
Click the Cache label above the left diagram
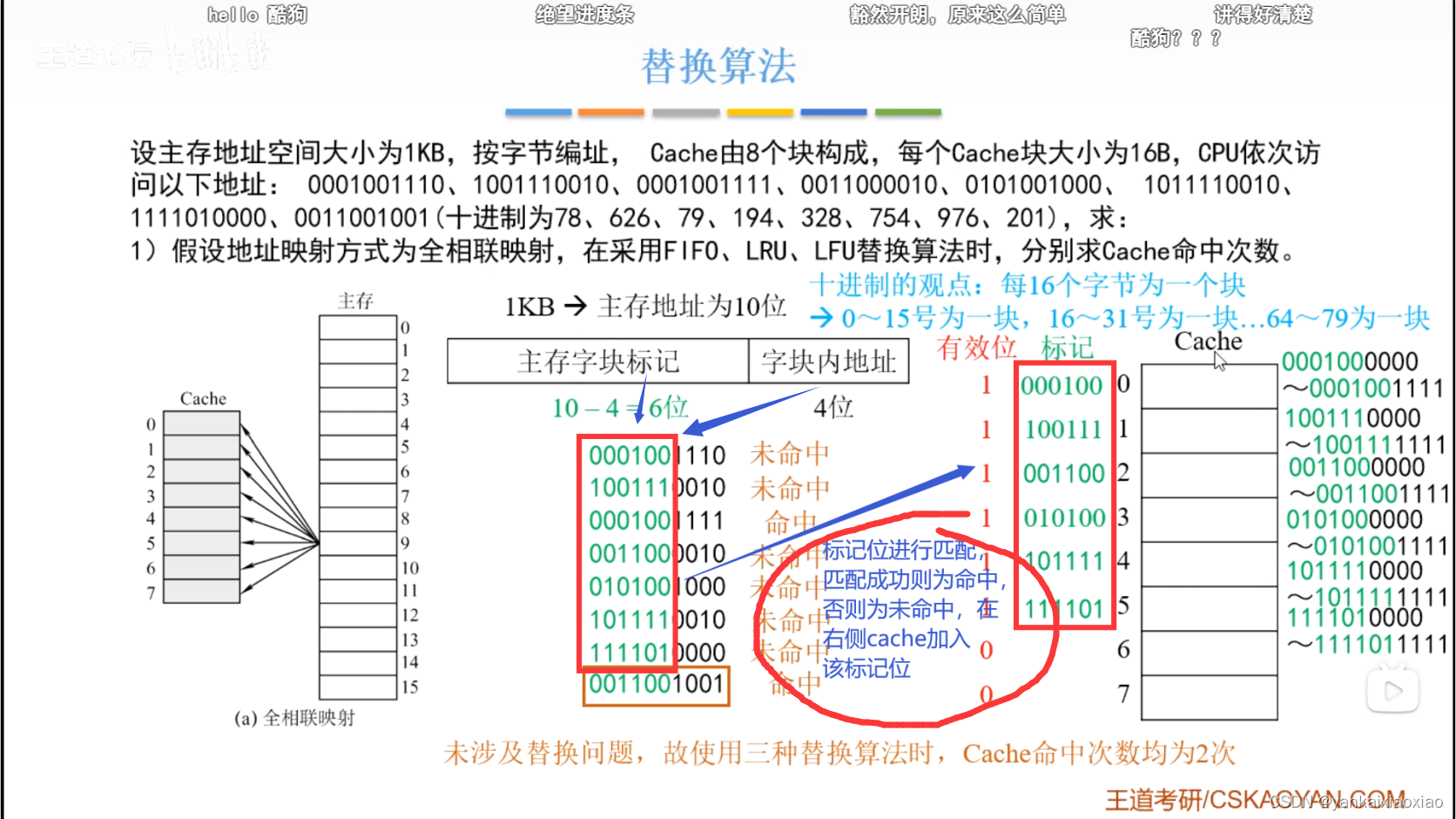point(203,399)
